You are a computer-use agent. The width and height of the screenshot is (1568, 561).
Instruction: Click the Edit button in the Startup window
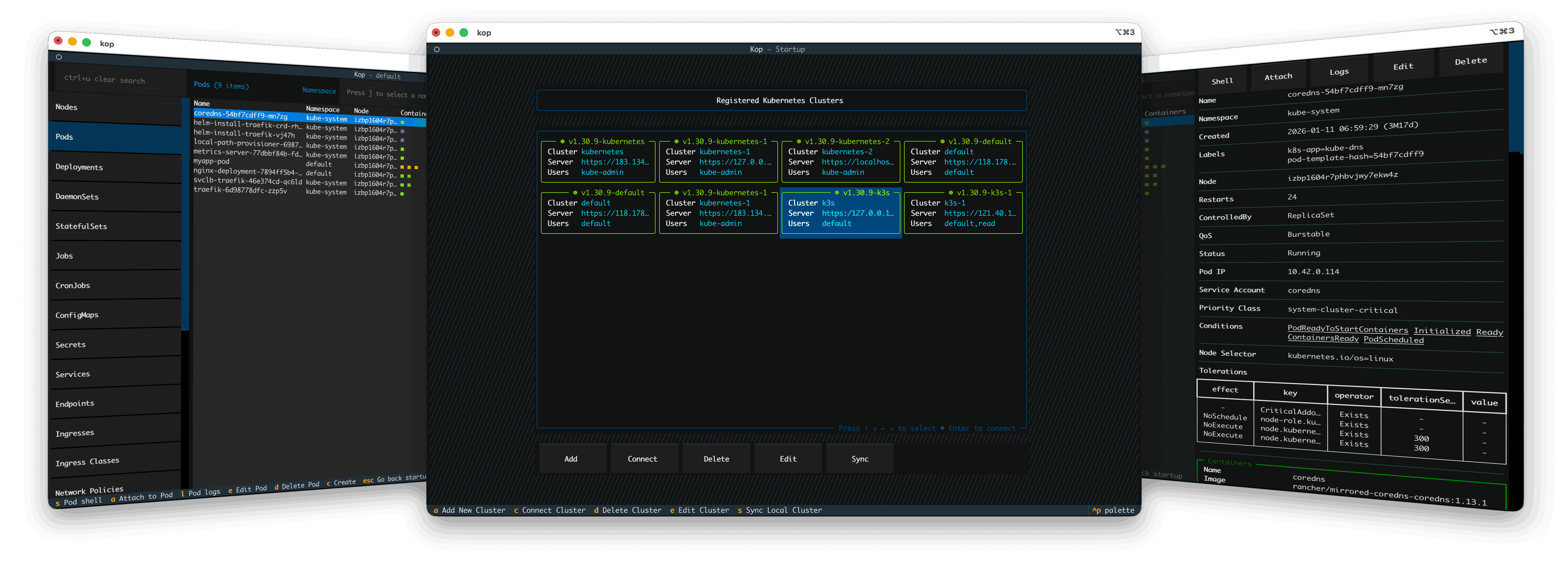788,459
